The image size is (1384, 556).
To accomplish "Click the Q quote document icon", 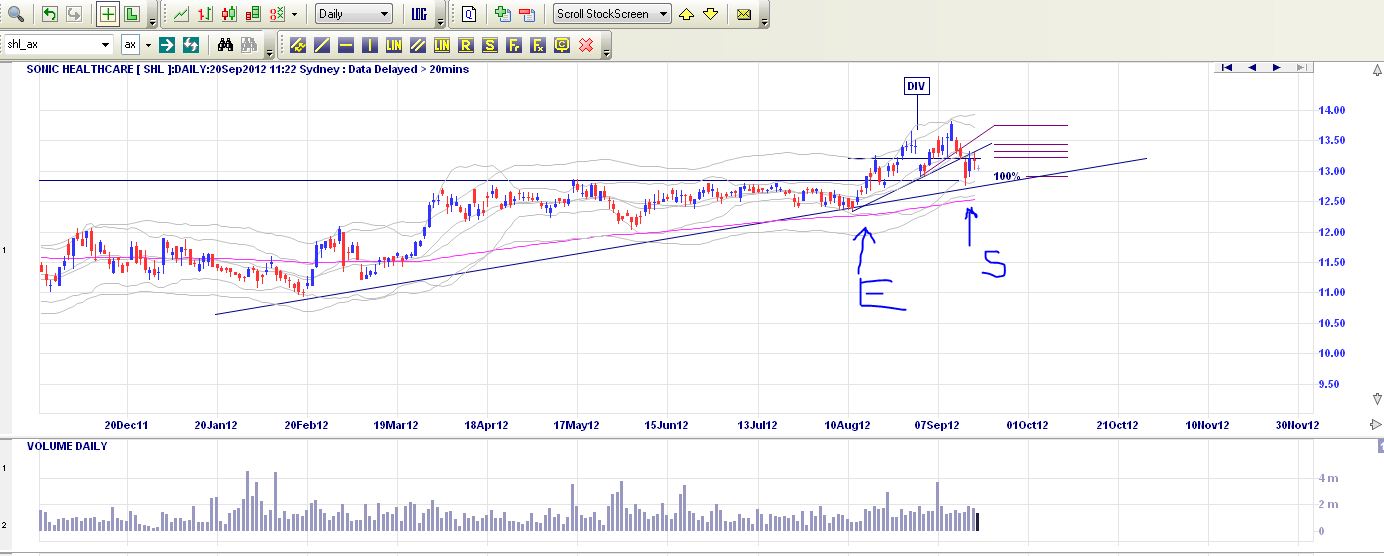I will tap(468, 14).
